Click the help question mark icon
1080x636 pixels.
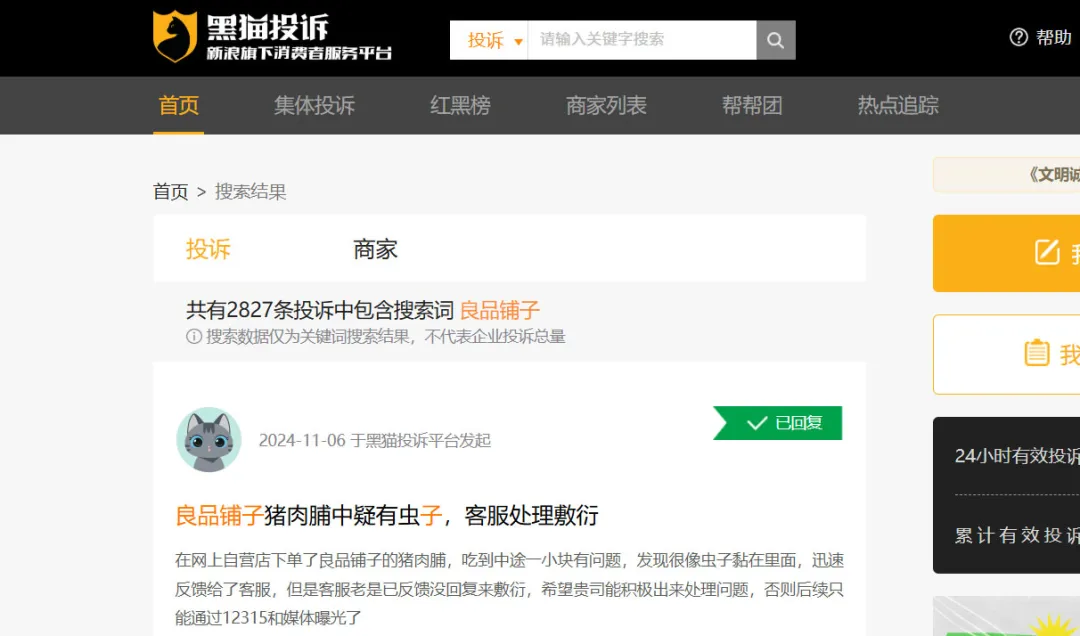(x=1019, y=38)
